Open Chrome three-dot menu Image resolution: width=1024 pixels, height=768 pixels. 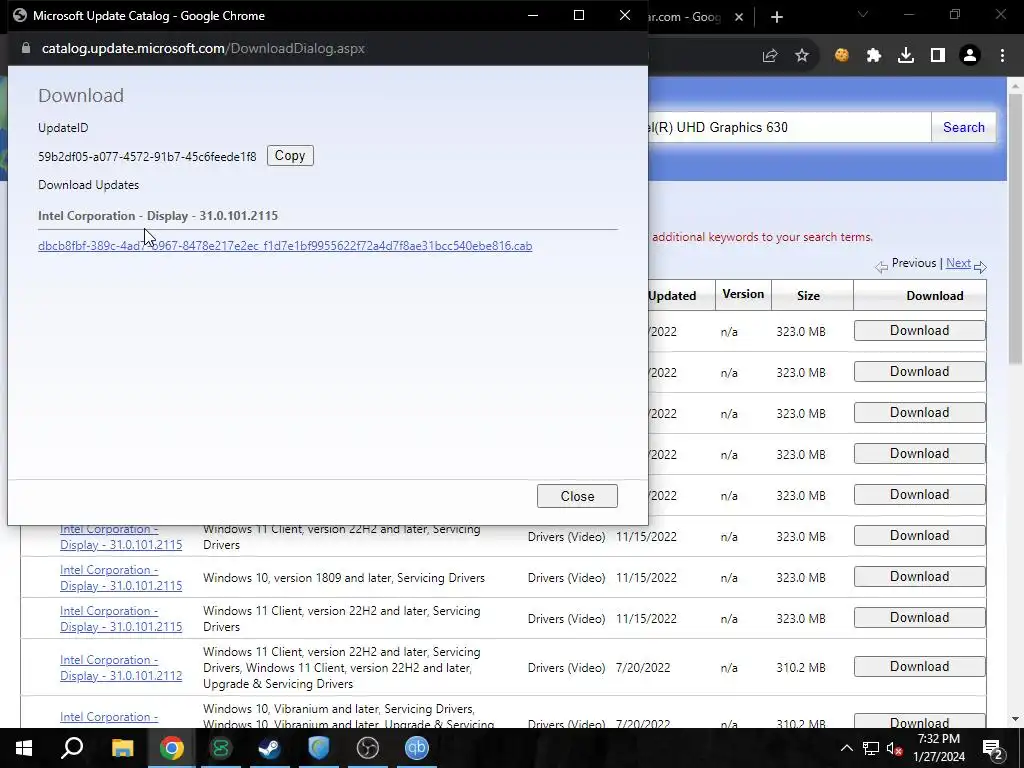[x=1002, y=56]
